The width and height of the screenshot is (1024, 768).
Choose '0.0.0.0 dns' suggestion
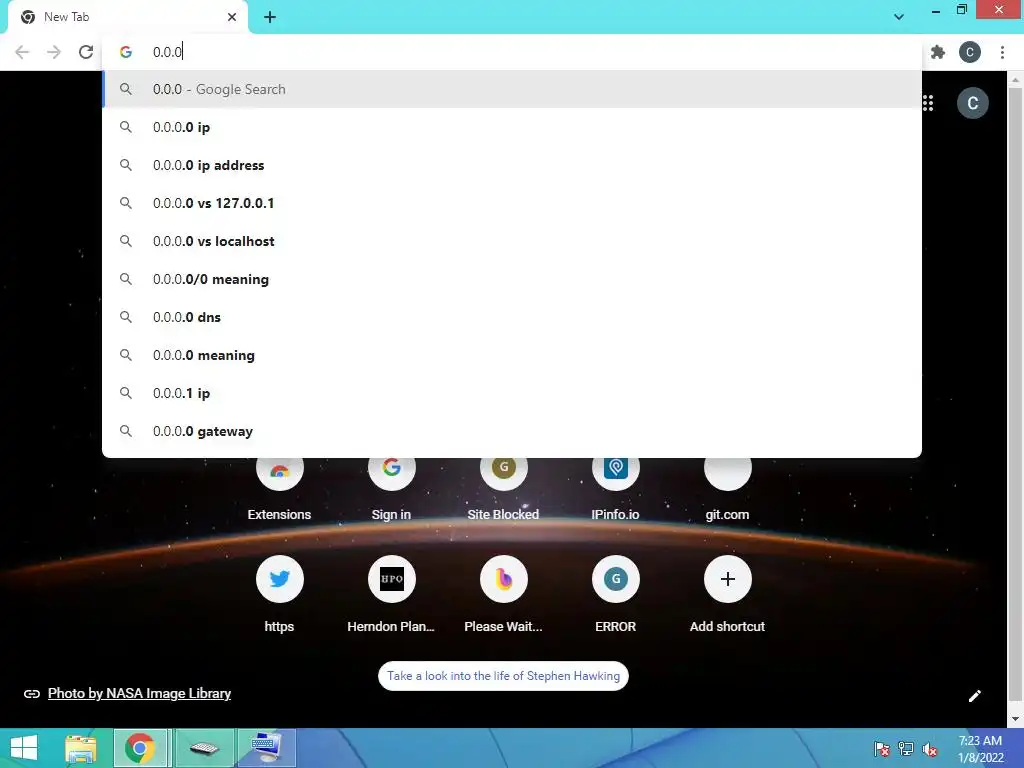(512, 317)
